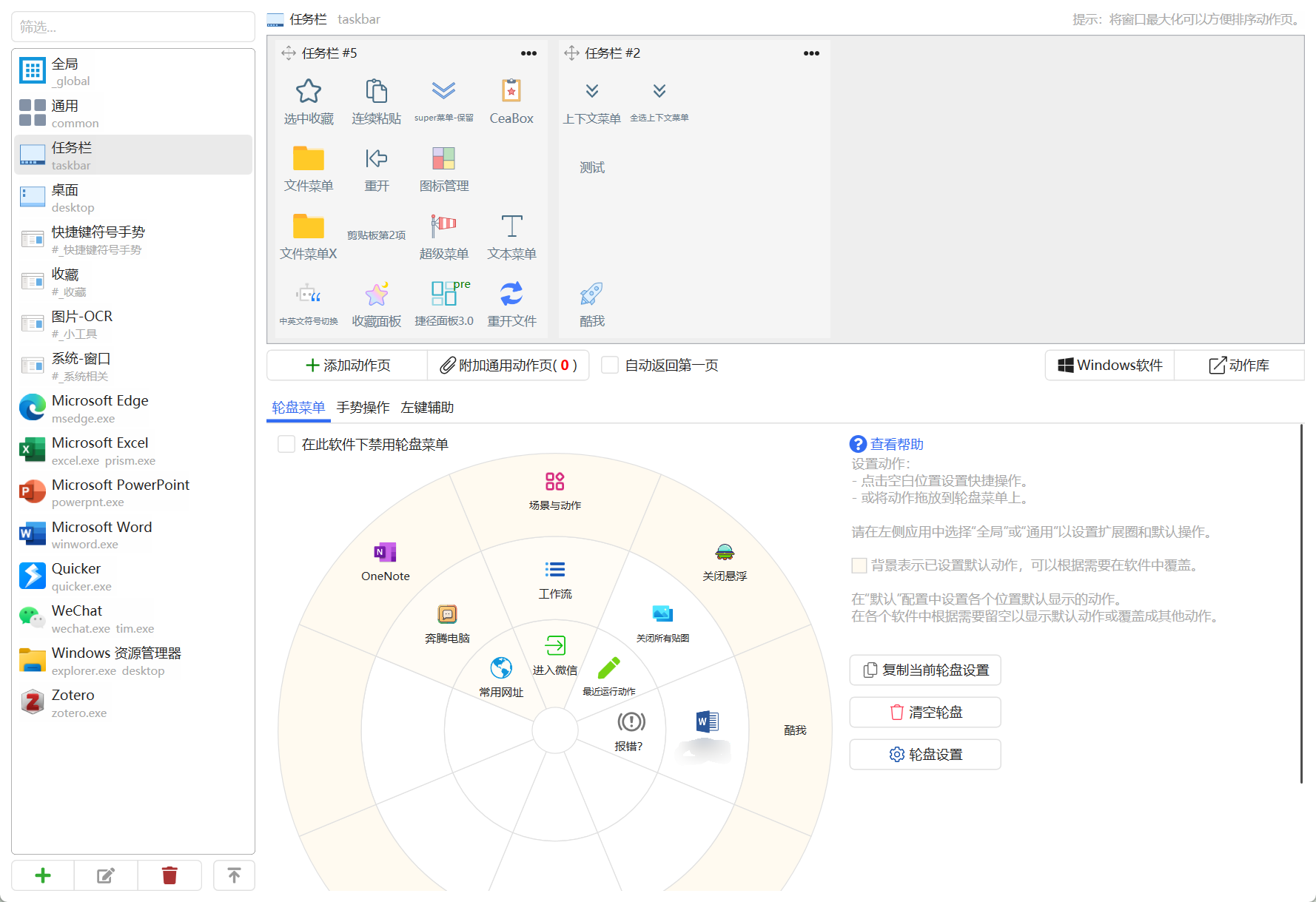Screen dimensions: 1316x902
Task: Click the 筛选 filter input field
Action: [133, 27]
